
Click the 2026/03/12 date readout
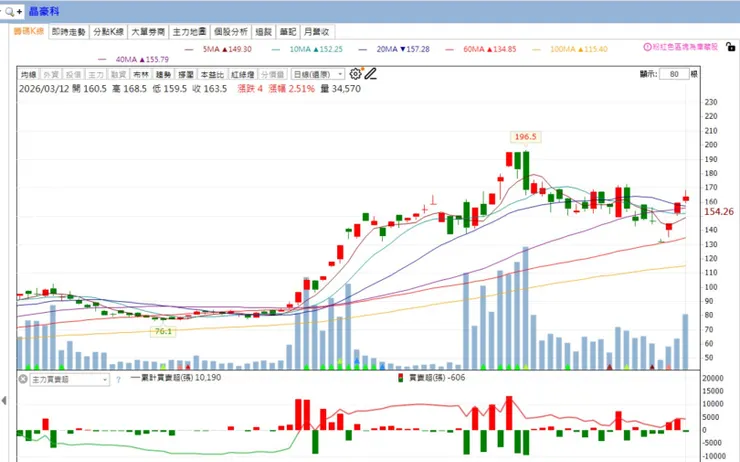pos(44,89)
